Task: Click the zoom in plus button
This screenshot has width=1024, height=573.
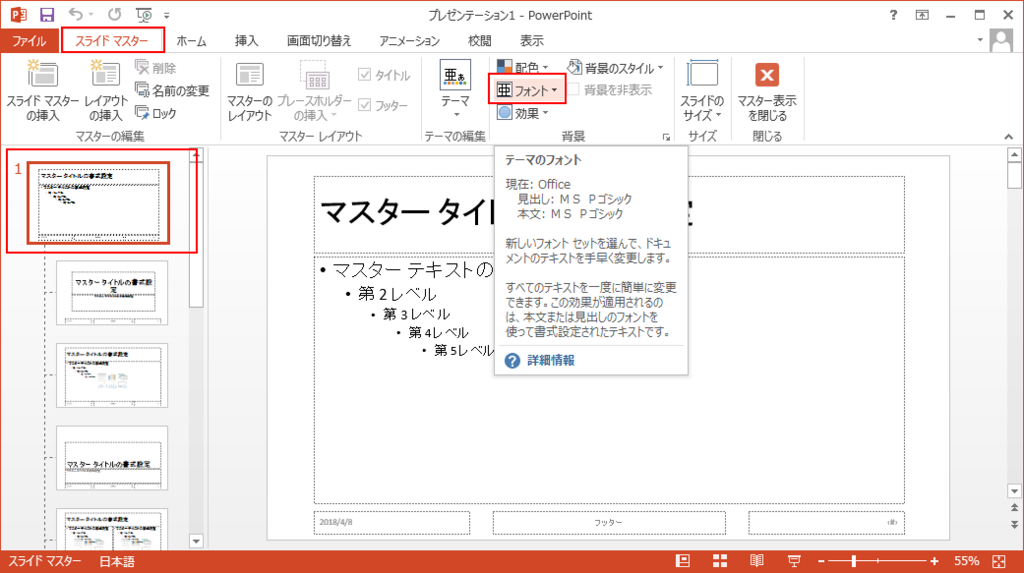Action: tap(935, 561)
